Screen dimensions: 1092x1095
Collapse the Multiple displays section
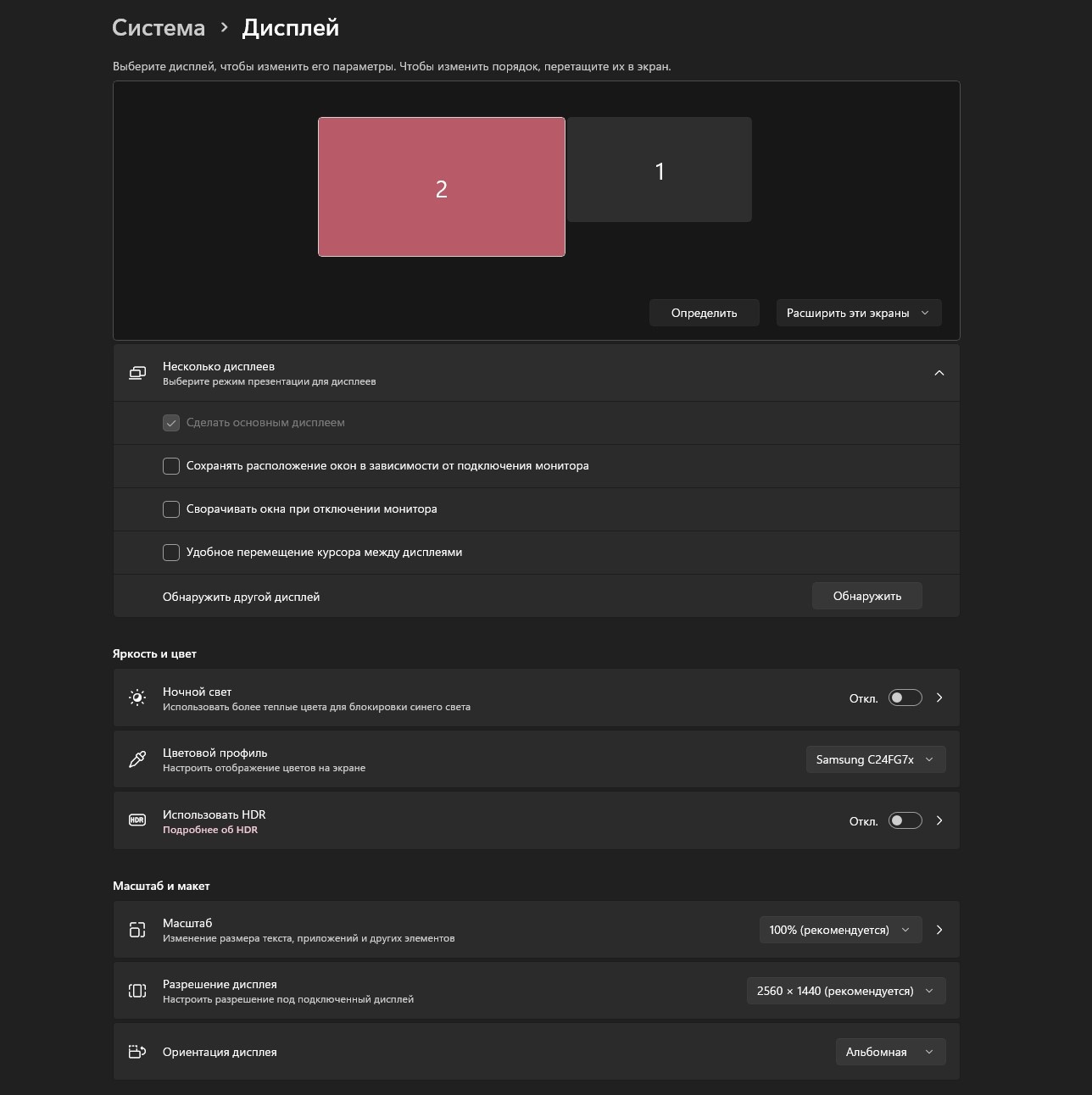pyautogui.click(x=939, y=373)
